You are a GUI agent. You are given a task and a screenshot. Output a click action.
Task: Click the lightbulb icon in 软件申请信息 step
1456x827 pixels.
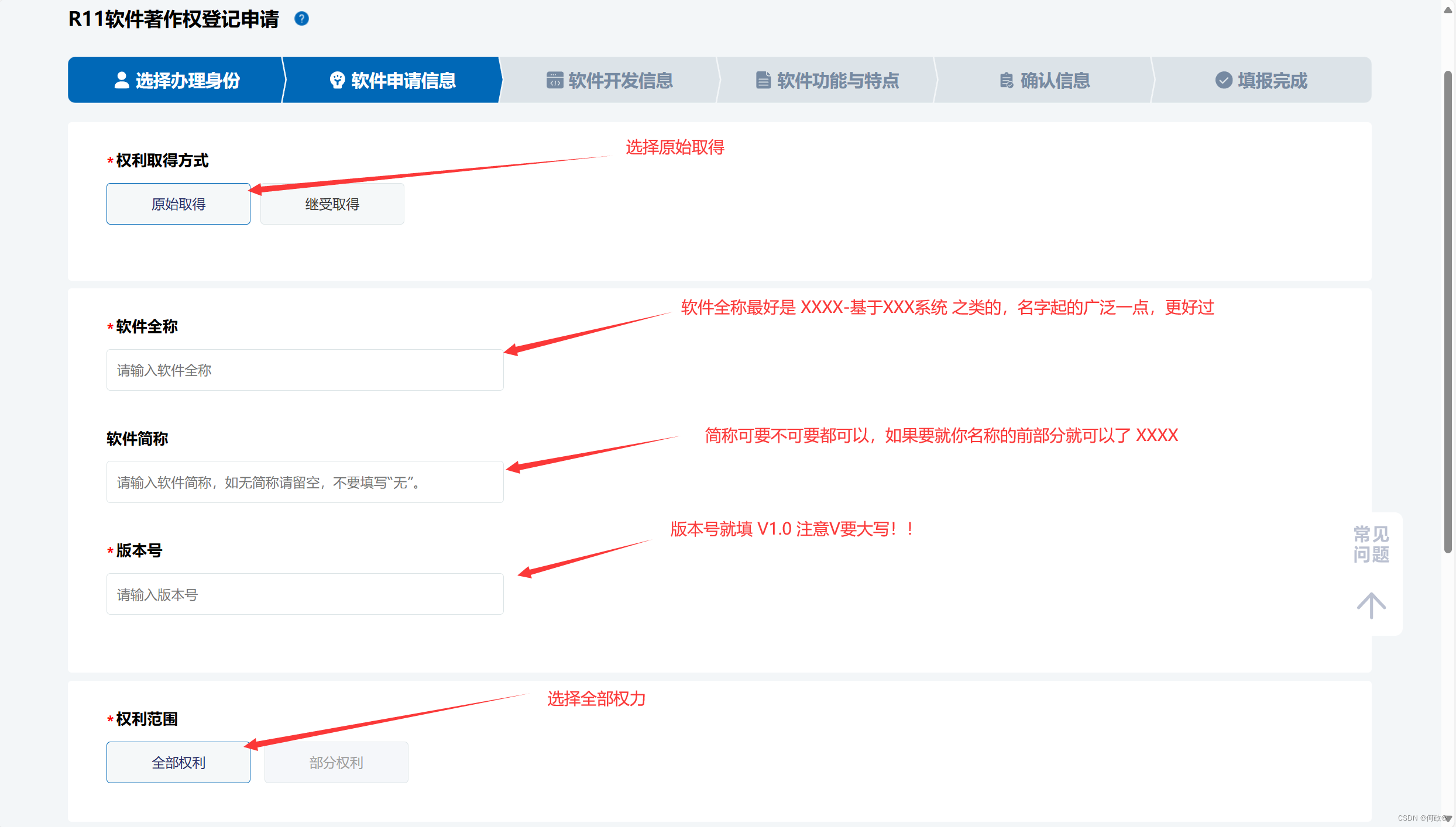(x=337, y=80)
